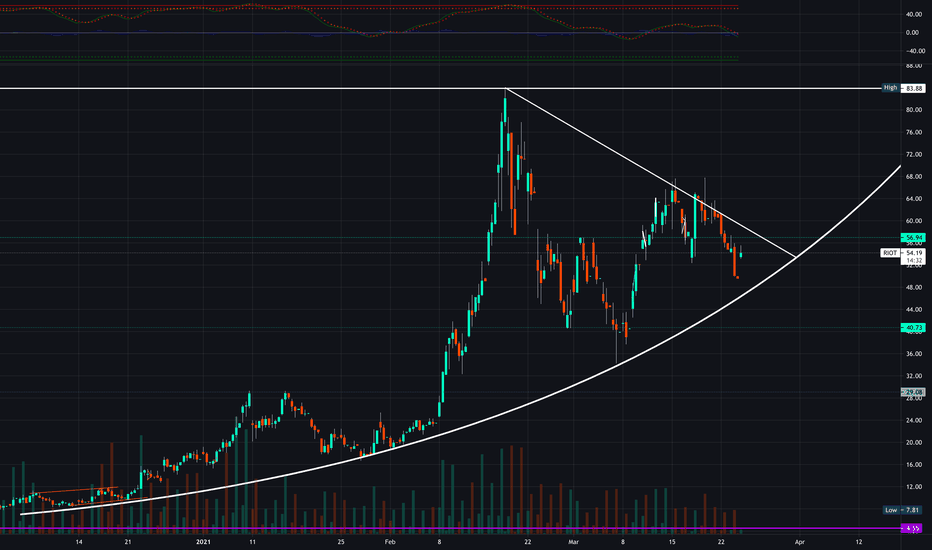Click the 44.00 price scale value
The height and width of the screenshot is (550, 932).
pyautogui.click(x=914, y=309)
